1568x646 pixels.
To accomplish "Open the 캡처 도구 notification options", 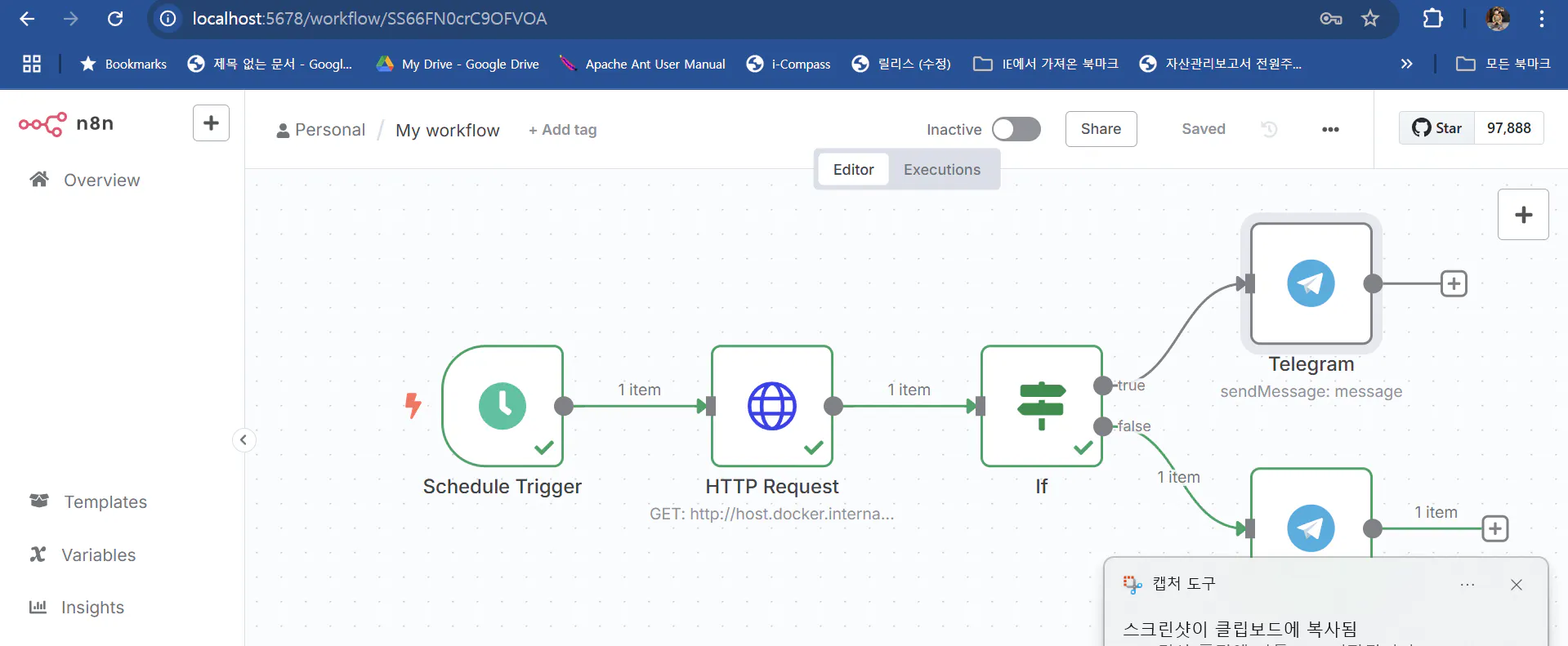I will coord(1467,585).
